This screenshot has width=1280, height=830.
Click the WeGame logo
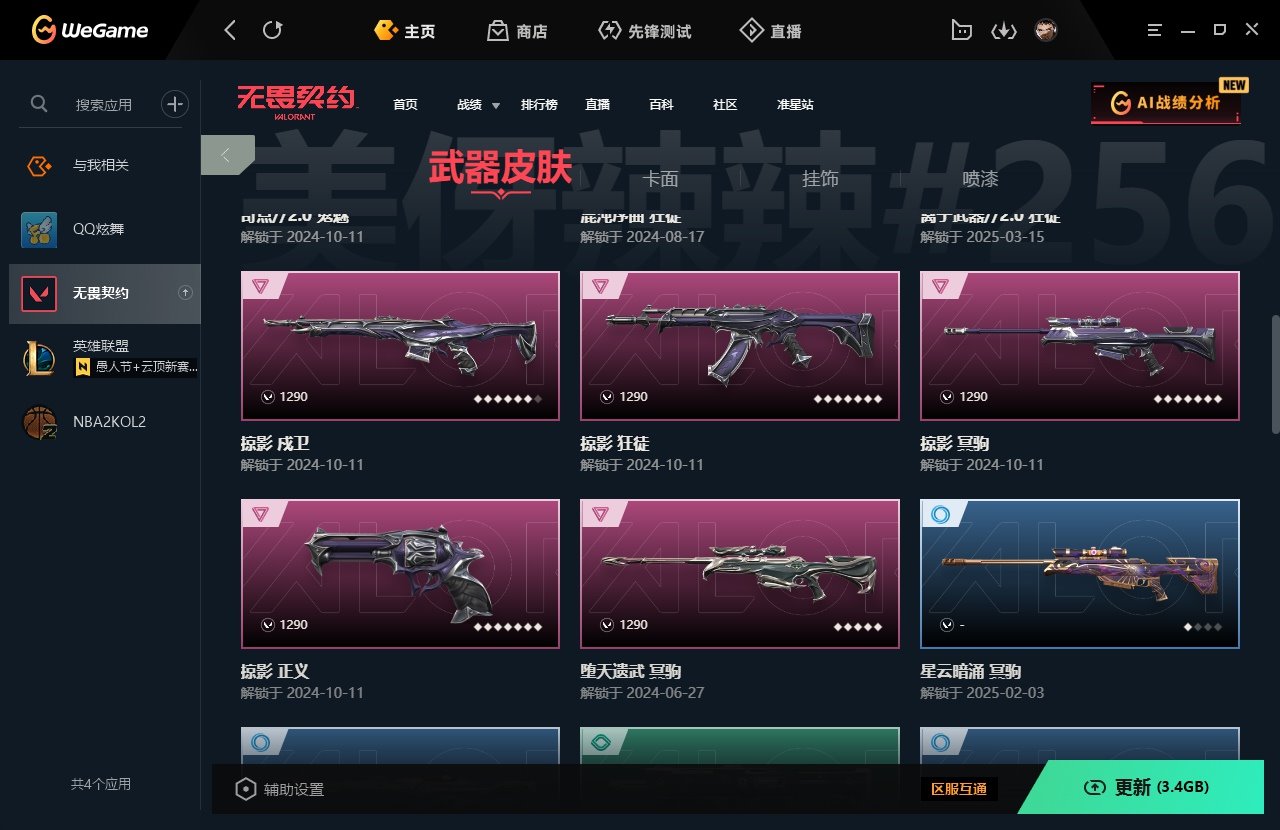[x=90, y=30]
